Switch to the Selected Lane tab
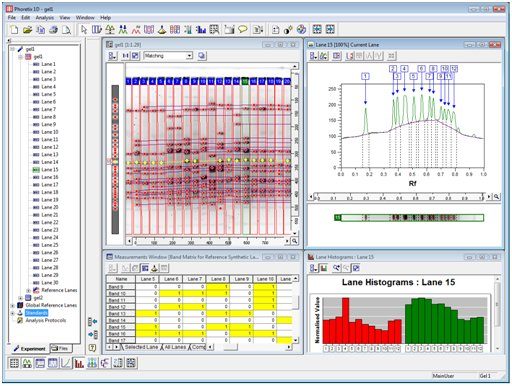This screenshot has width=512, height=386. pyautogui.click(x=141, y=347)
